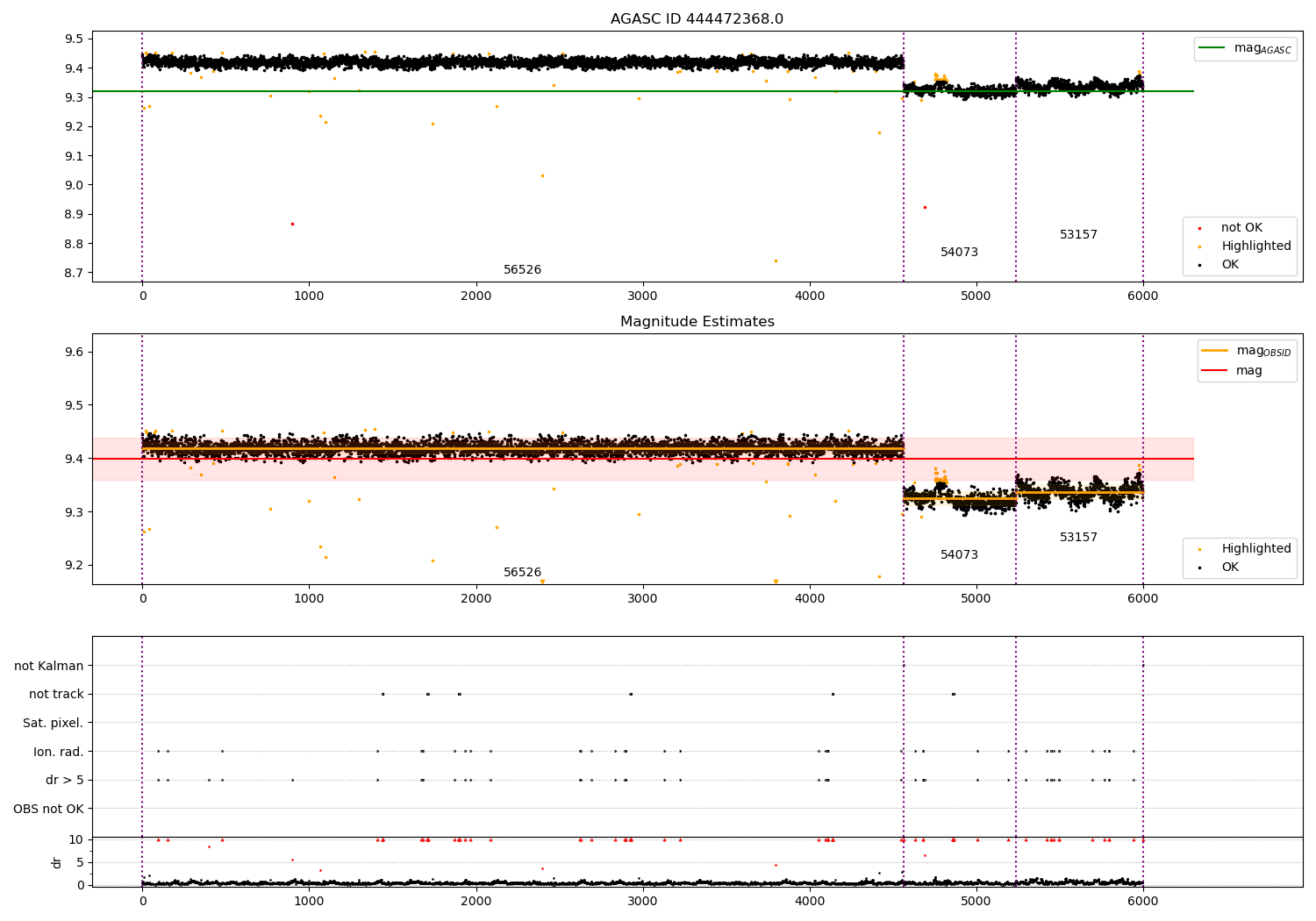Click the 'dr > 5' row label
The image size is (1316, 921).
click(x=65, y=780)
